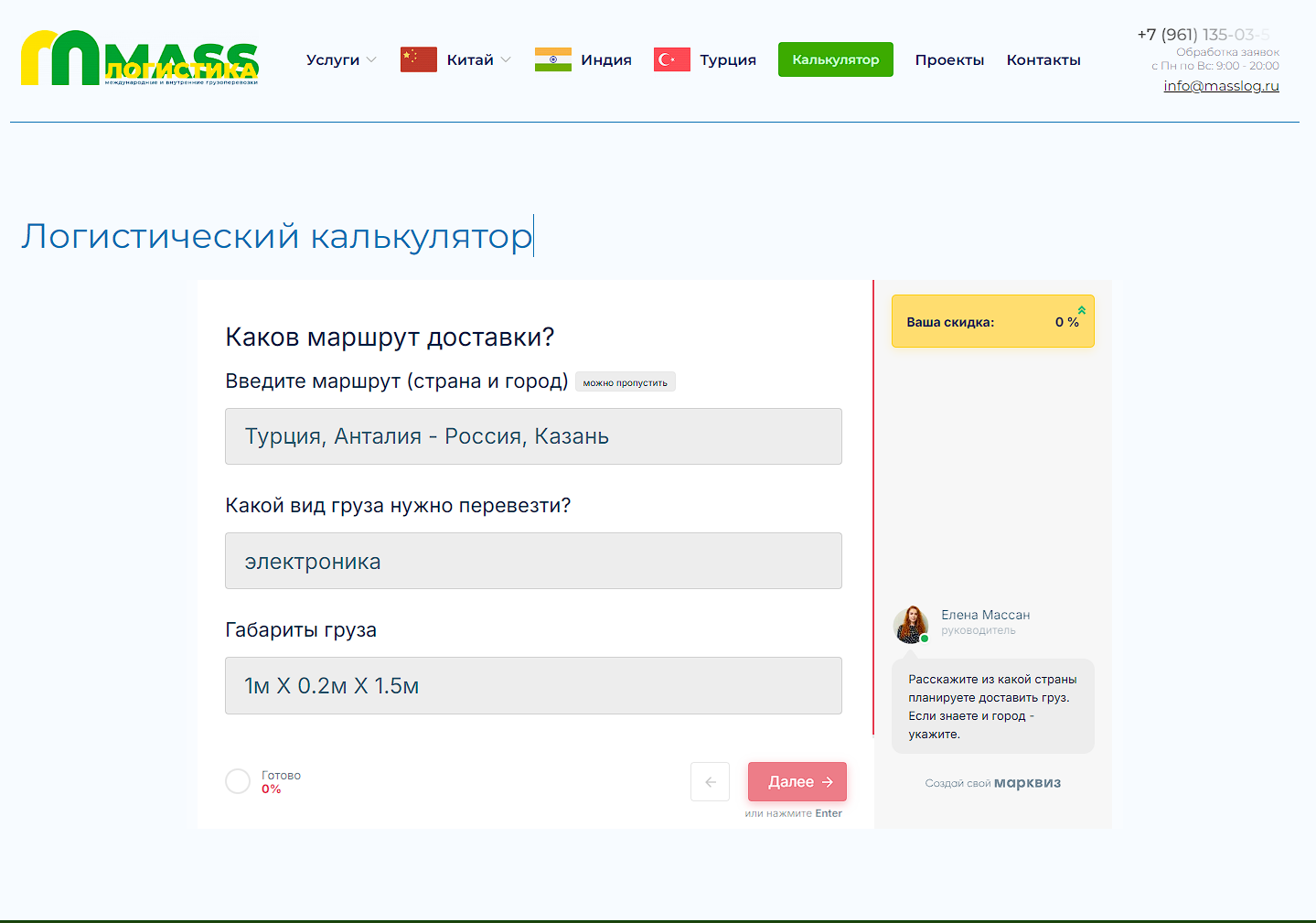Click the info@masslog.ru email link

pyautogui.click(x=1221, y=86)
